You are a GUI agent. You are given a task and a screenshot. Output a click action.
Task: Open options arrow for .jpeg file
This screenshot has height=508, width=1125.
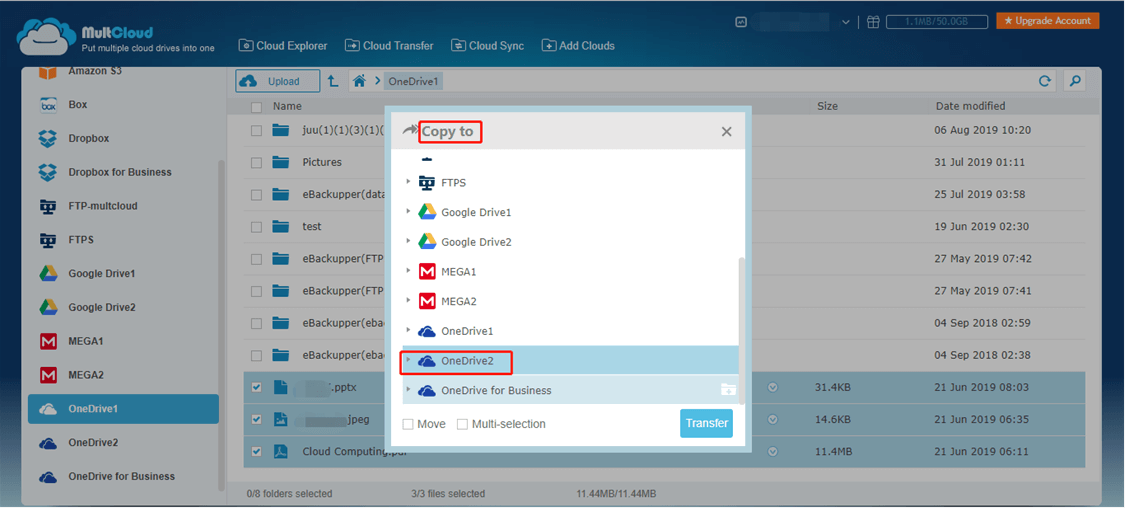pos(773,420)
